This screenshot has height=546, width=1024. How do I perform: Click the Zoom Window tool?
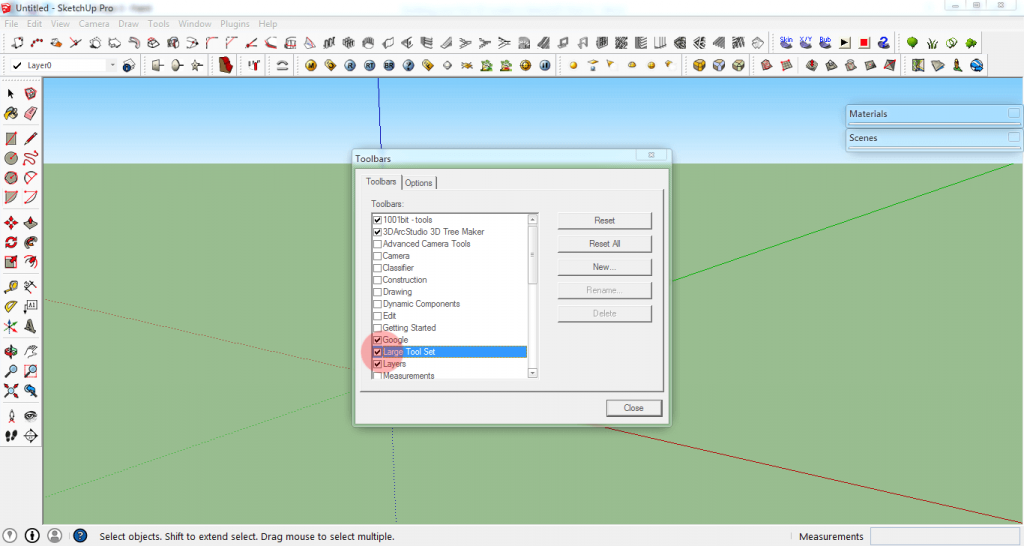tap(30, 371)
